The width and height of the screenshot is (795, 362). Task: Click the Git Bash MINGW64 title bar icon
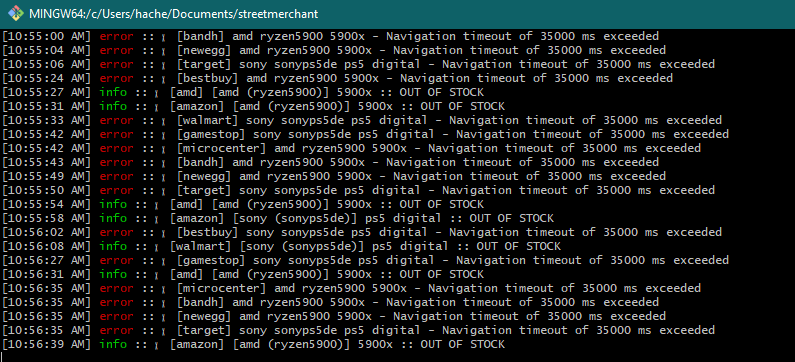(x=15, y=14)
